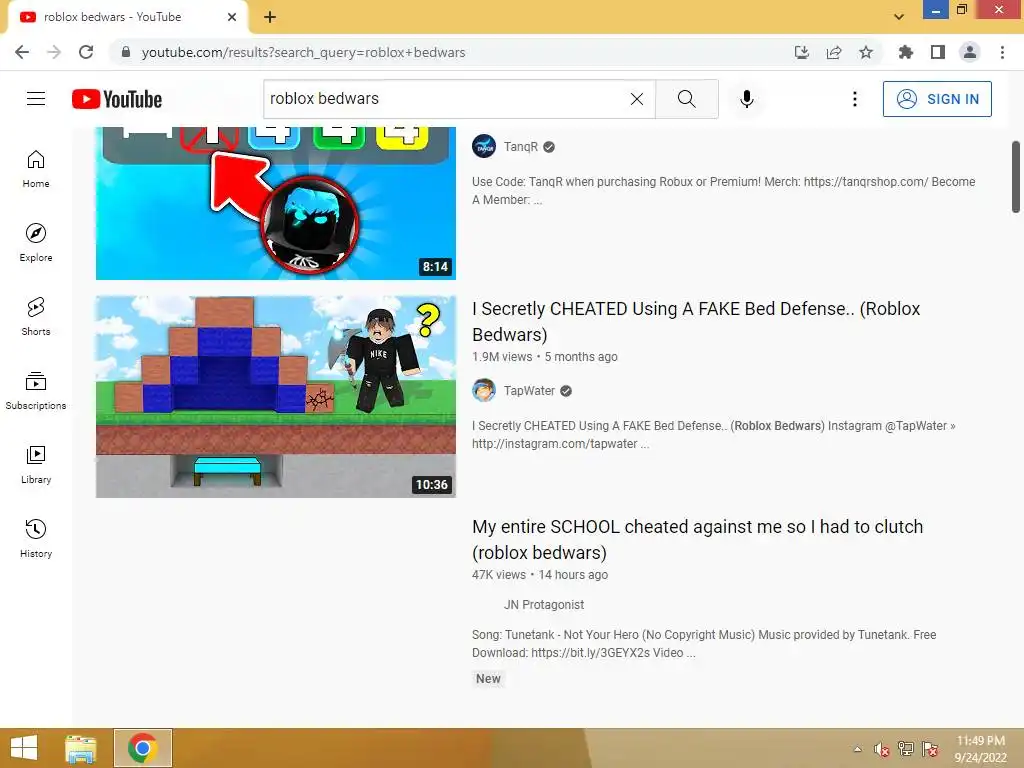Open Chrome's three-dot menu

1002,52
